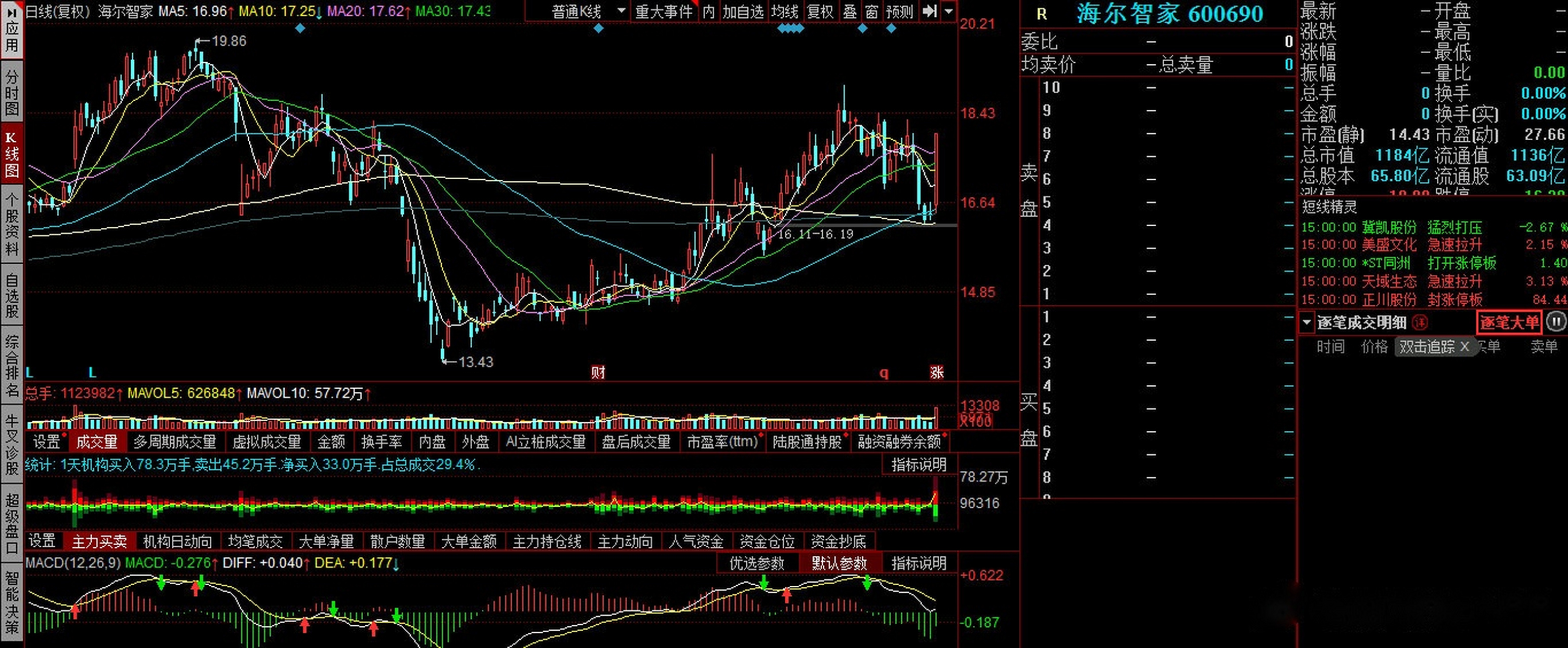Viewport: 1568px width, 648px height.
Task: Click the 重大事件 toolbar button
Action: pos(664,12)
